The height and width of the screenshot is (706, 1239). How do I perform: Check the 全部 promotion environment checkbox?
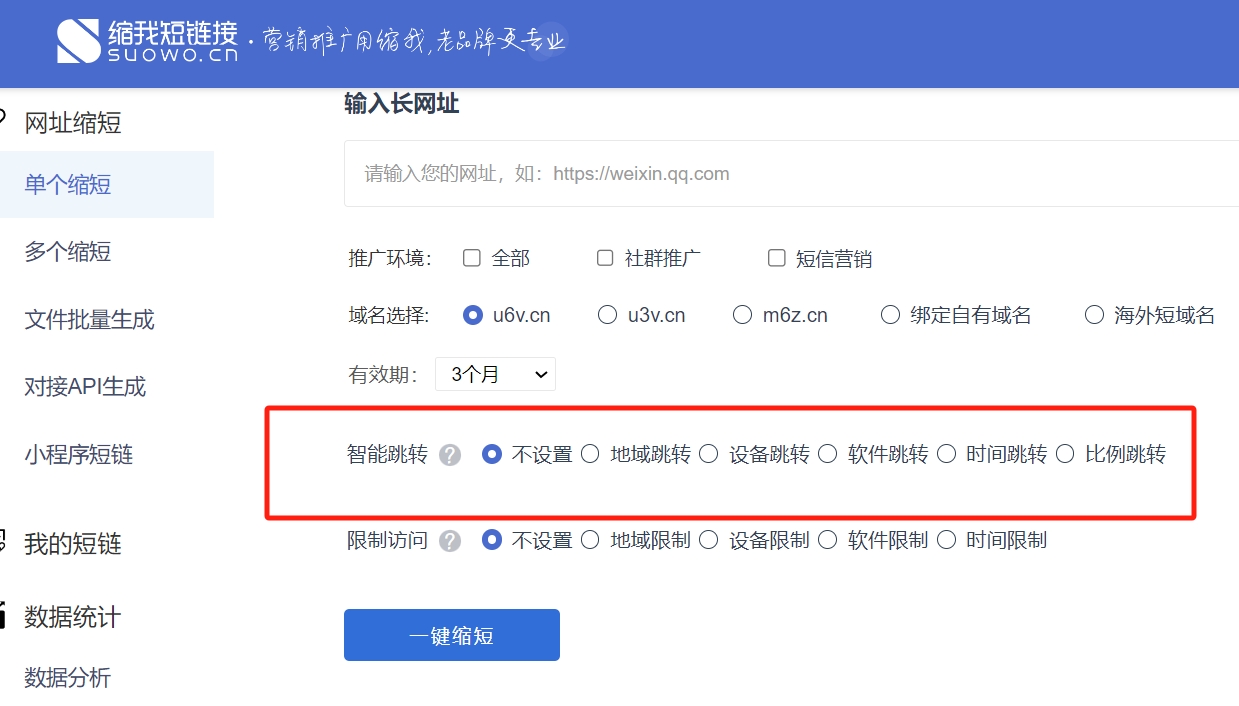pos(472,258)
